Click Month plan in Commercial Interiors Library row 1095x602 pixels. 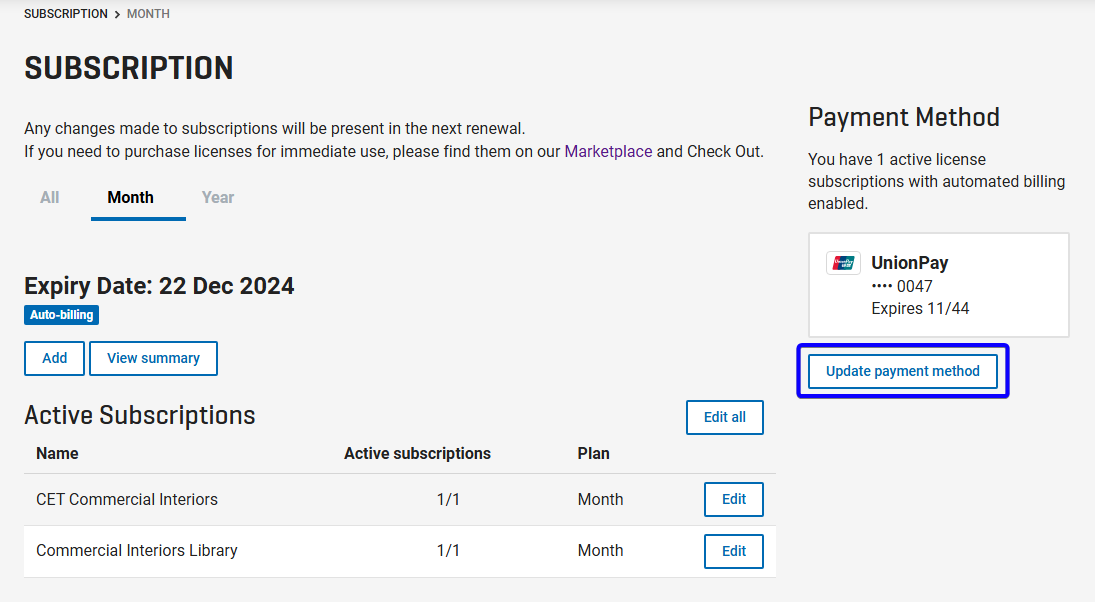click(600, 550)
